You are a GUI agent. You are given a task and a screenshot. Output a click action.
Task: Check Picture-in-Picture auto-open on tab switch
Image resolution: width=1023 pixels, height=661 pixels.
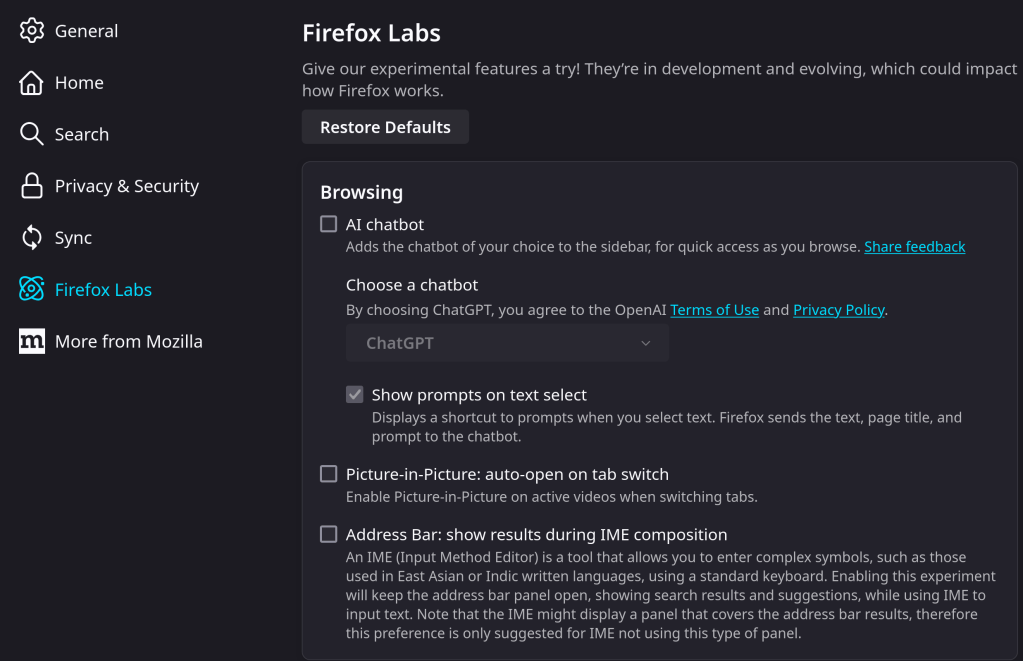(x=329, y=474)
